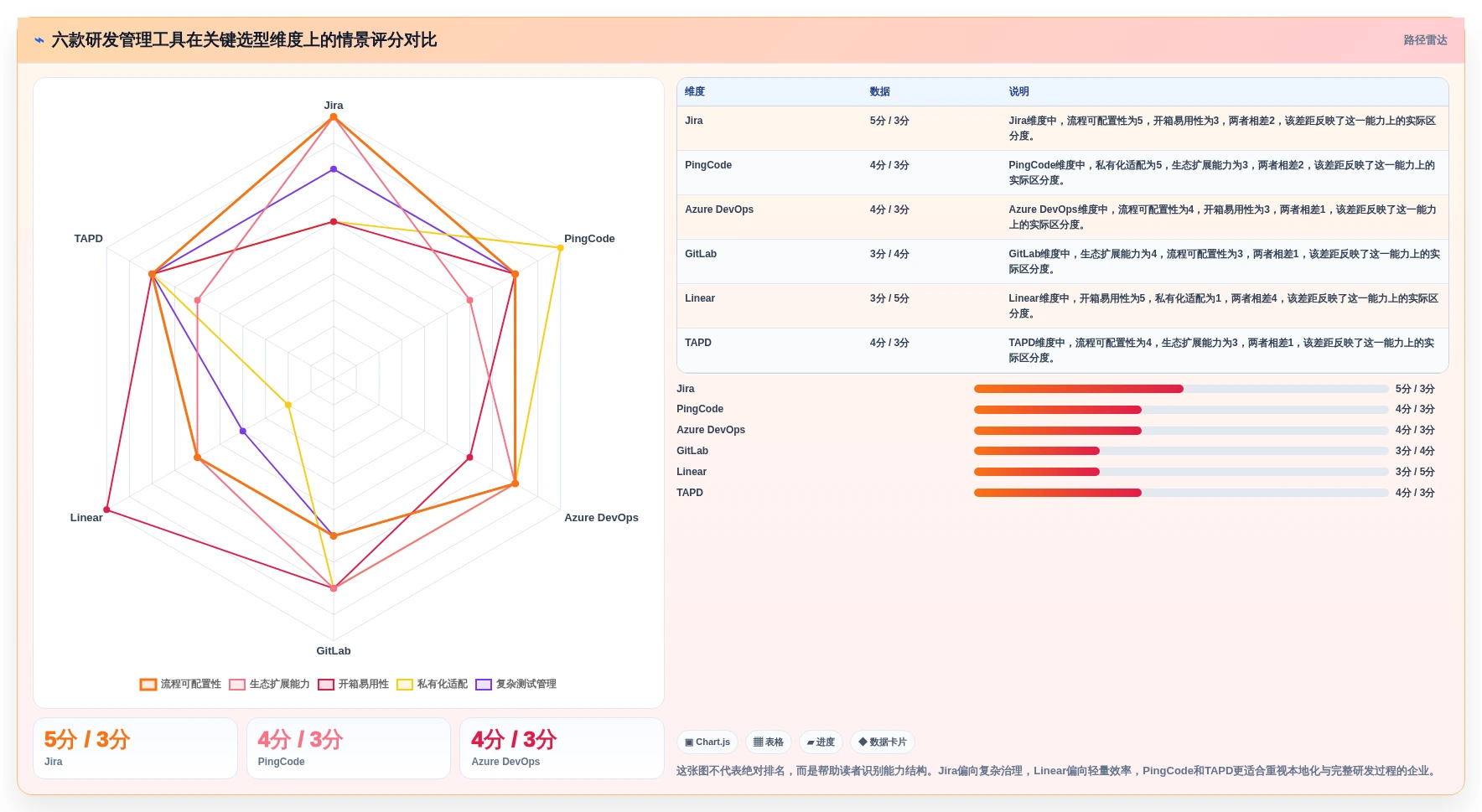Click the 维度 column header
This screenshot has width=1482, height=812.
coord(695,92)
